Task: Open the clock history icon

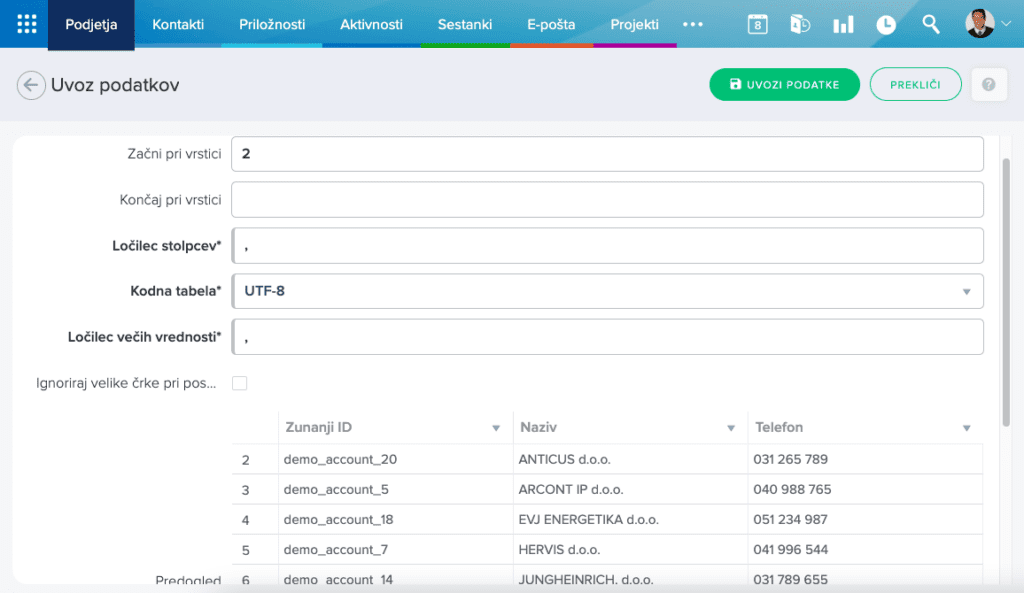Action: tap(886, 25)
